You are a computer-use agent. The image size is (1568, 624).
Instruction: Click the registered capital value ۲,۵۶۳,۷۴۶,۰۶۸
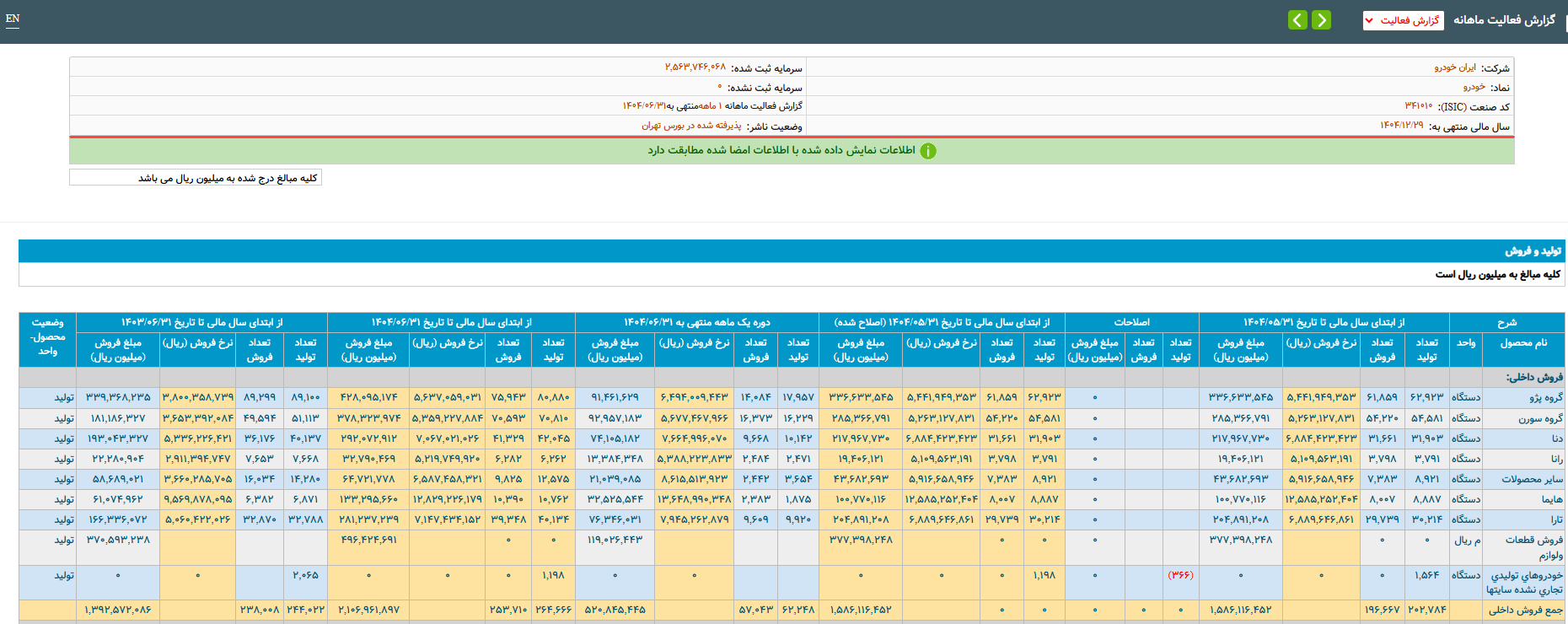[x=695, y=67]
